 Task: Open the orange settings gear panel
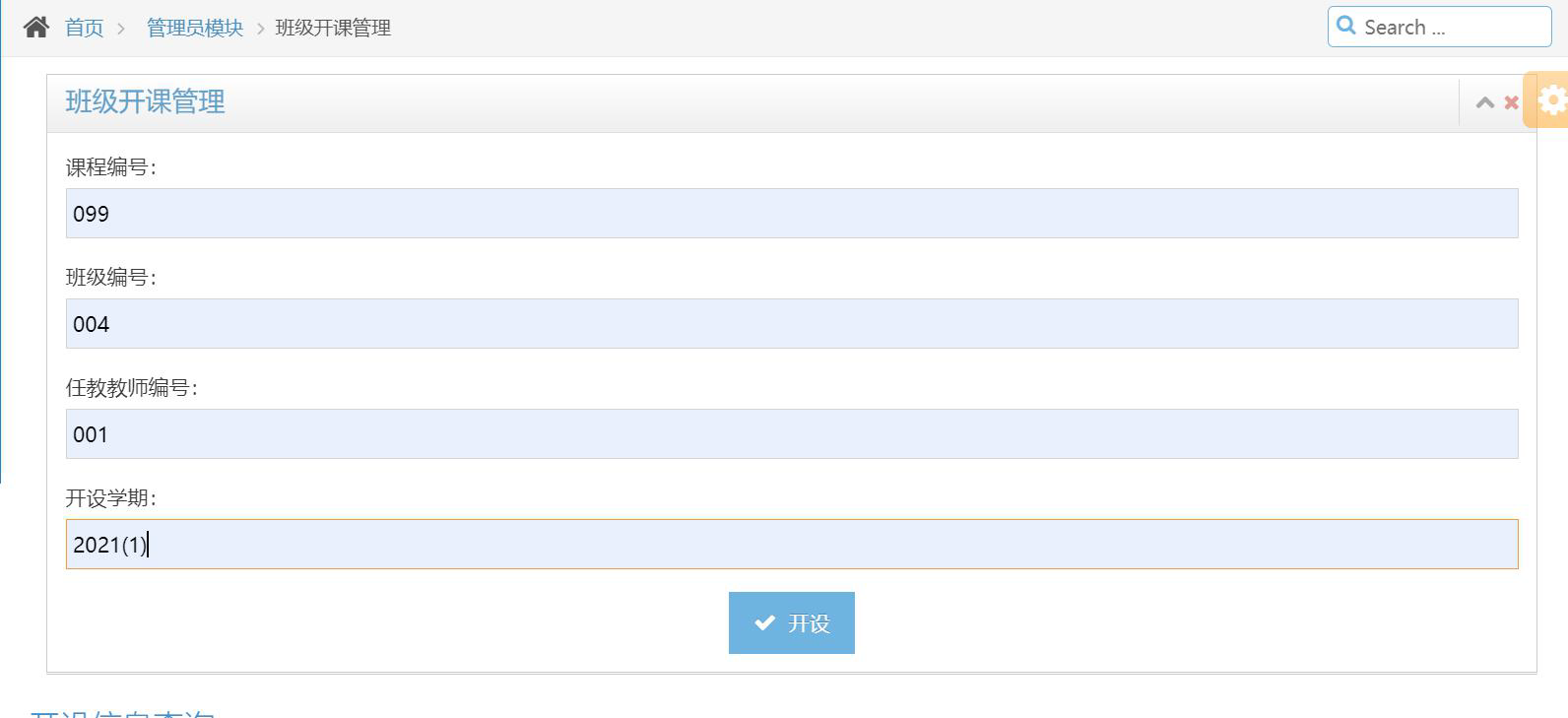1550,99
